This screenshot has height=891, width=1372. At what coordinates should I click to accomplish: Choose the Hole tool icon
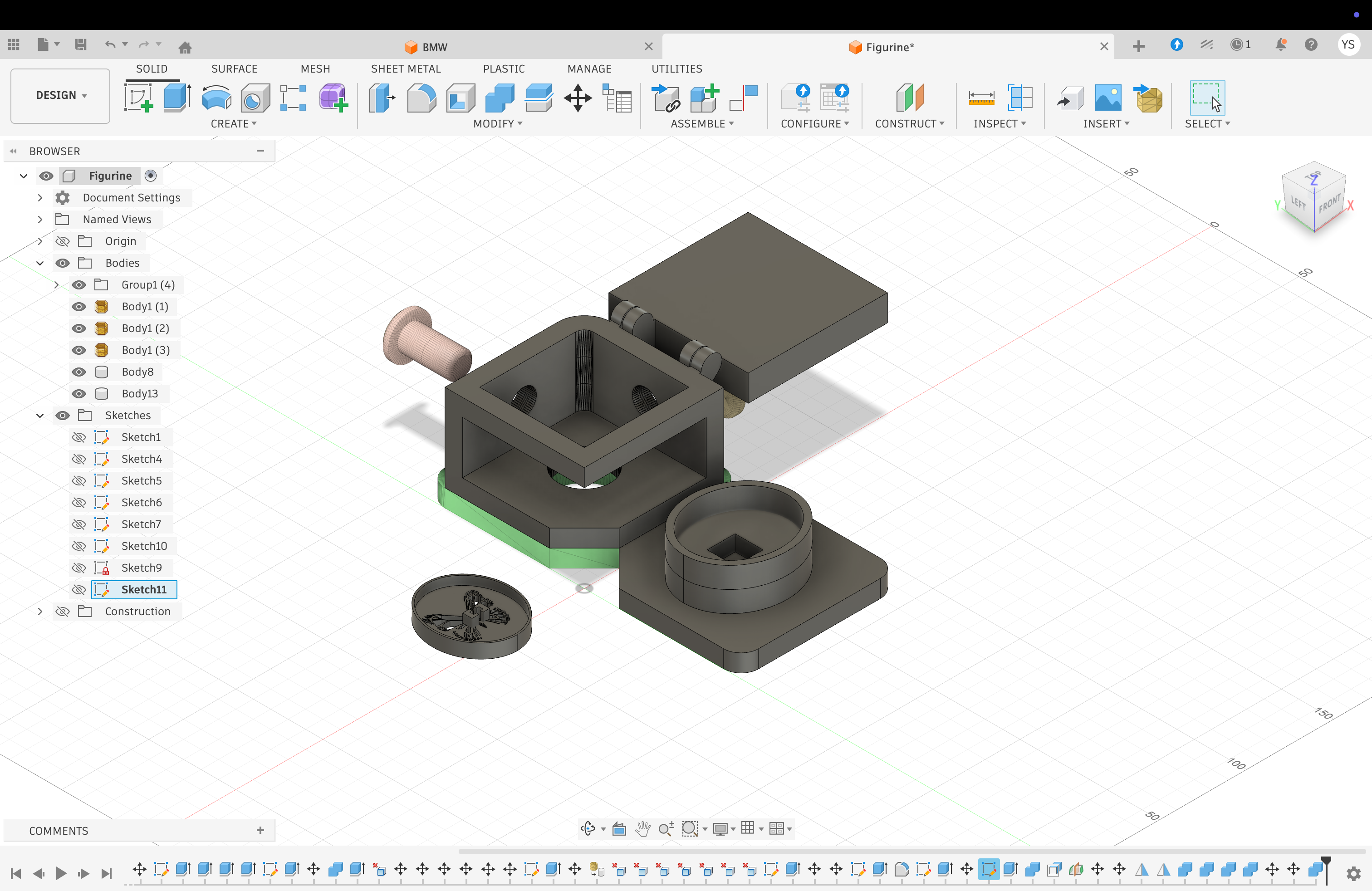[255, 98]
